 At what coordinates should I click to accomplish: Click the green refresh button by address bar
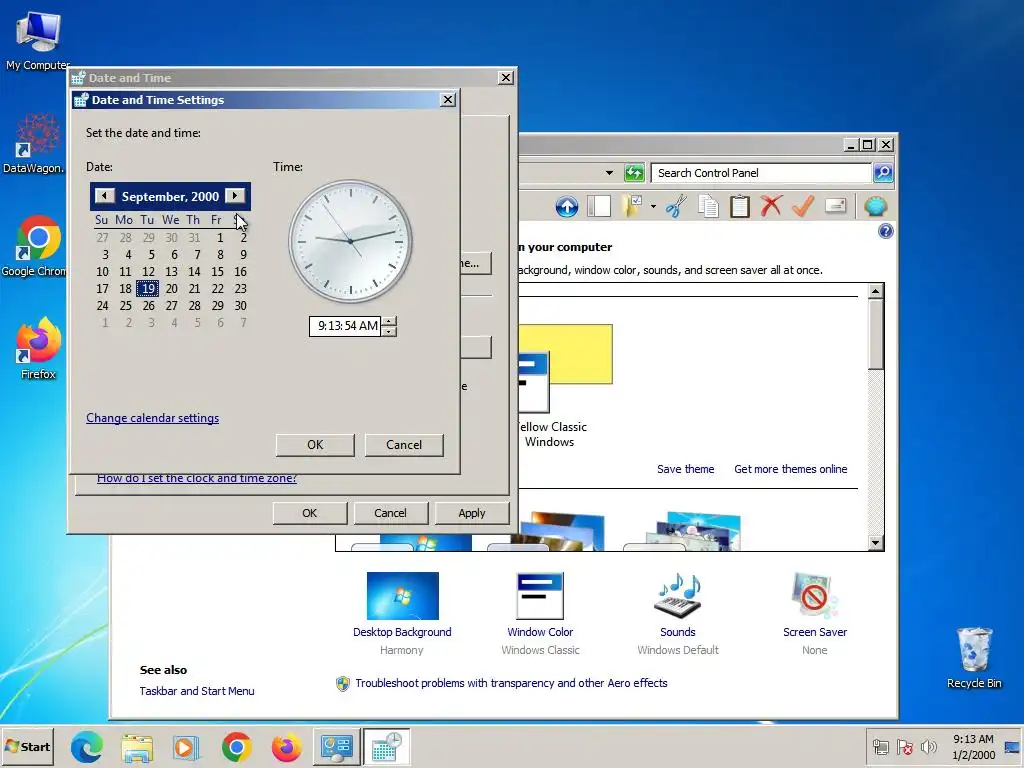click(634, 173)
